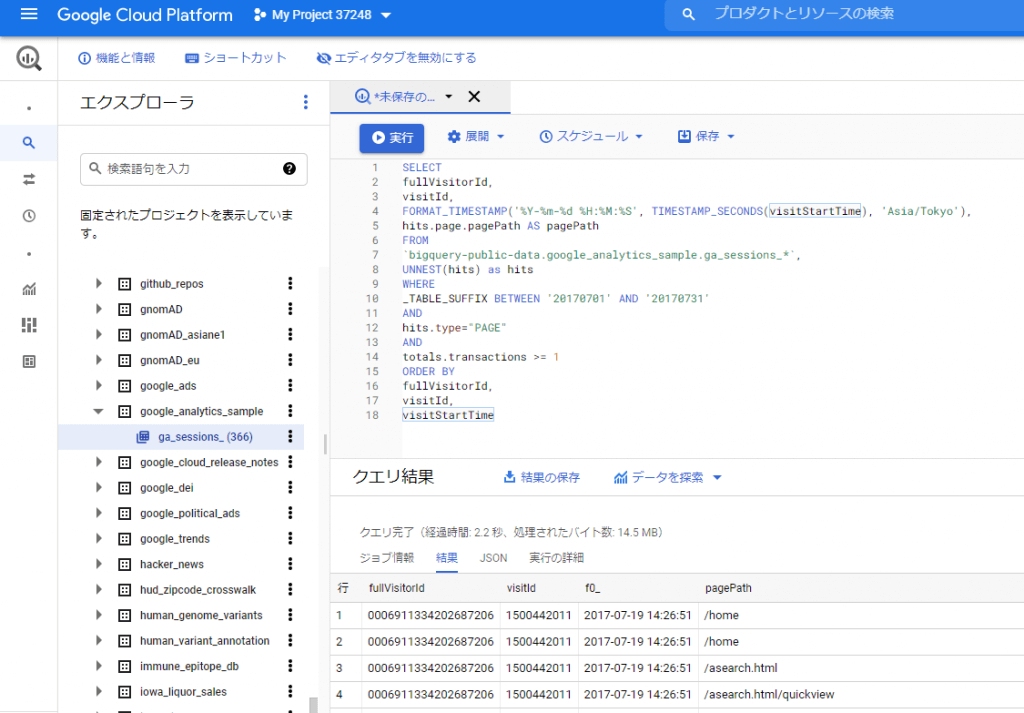Open capacity management icon in sidebar

(29, 325)
